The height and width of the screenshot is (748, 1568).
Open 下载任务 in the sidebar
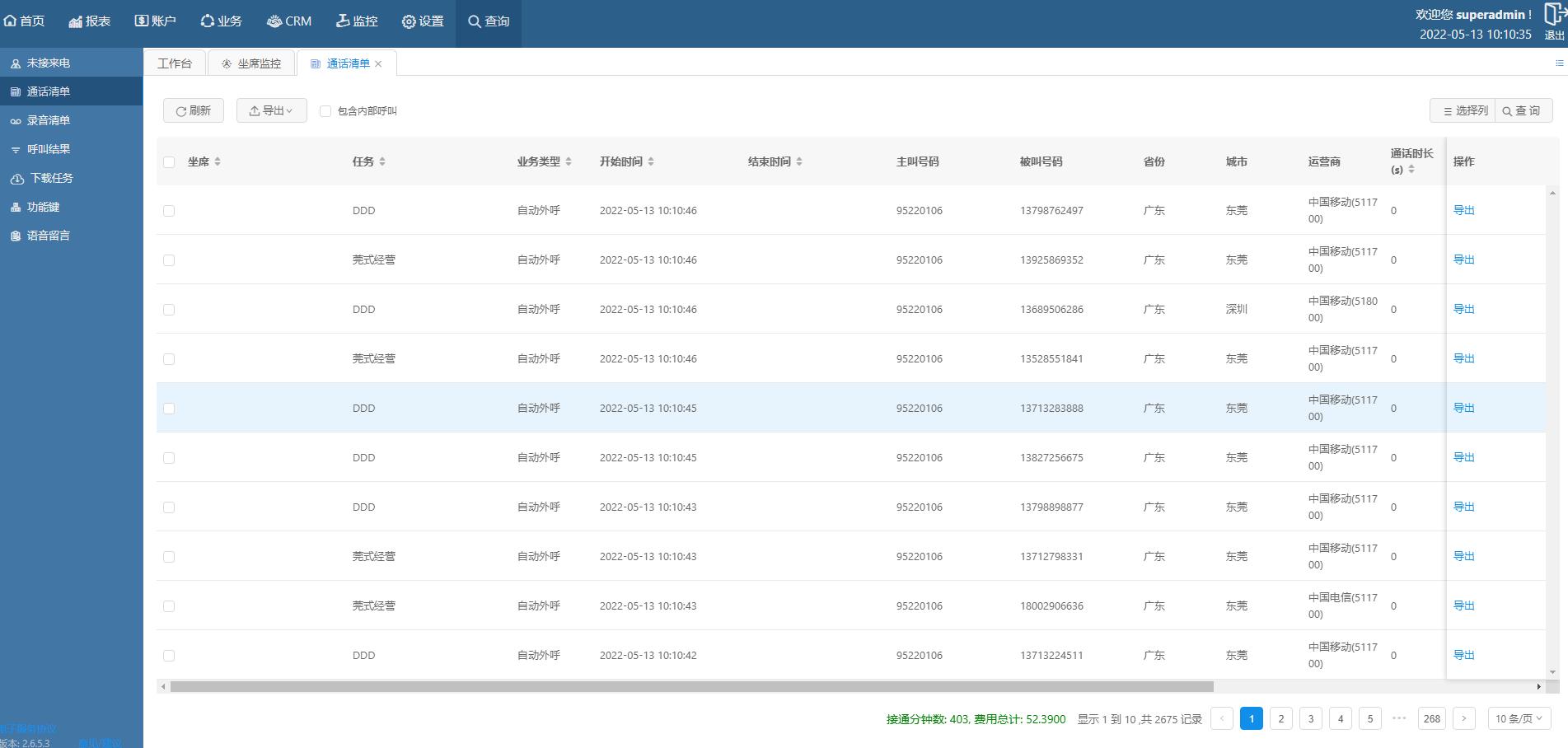72,178
